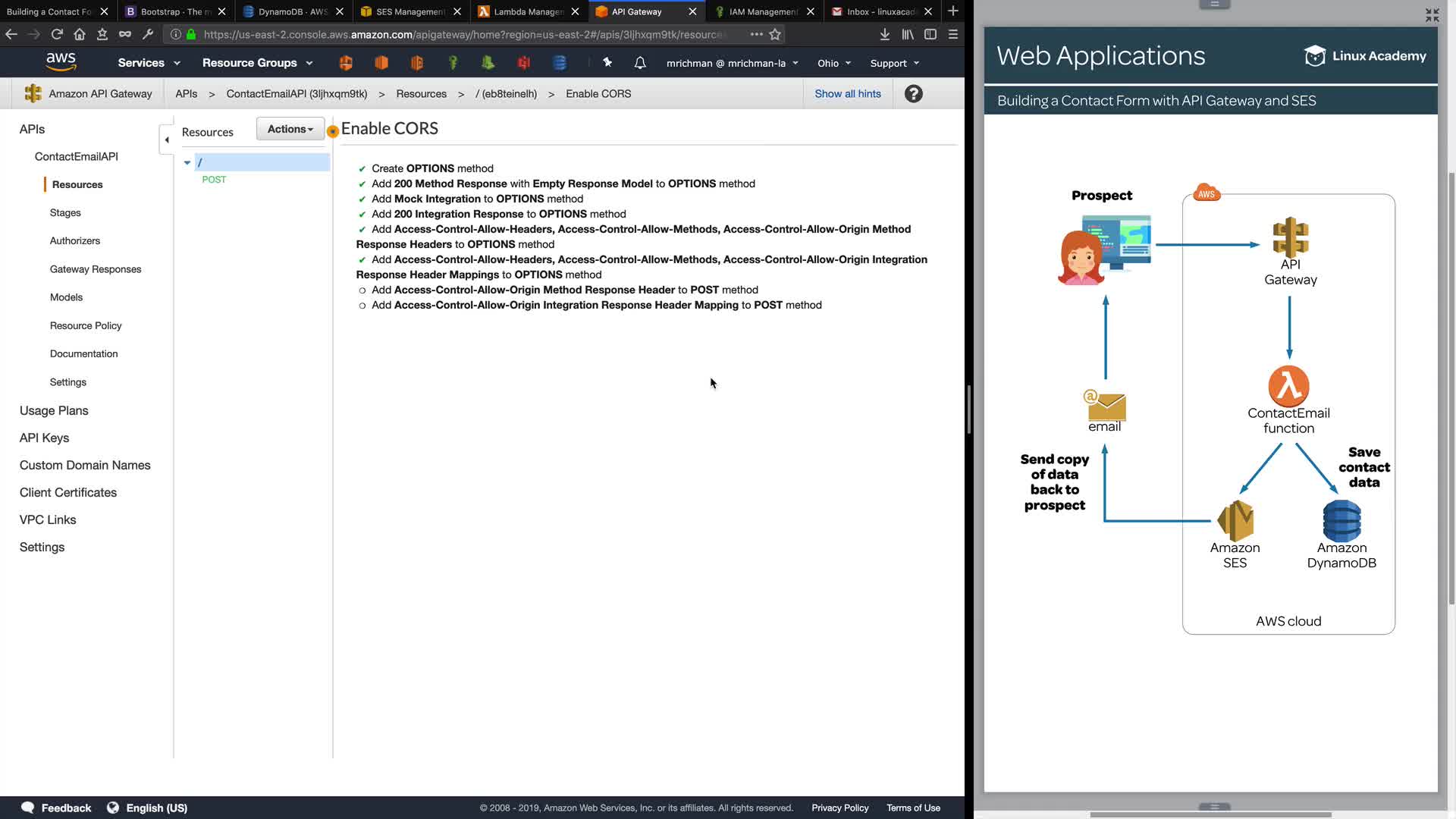Bookmark page with the star icon
1456x819 pixels.
pos(775,34)
